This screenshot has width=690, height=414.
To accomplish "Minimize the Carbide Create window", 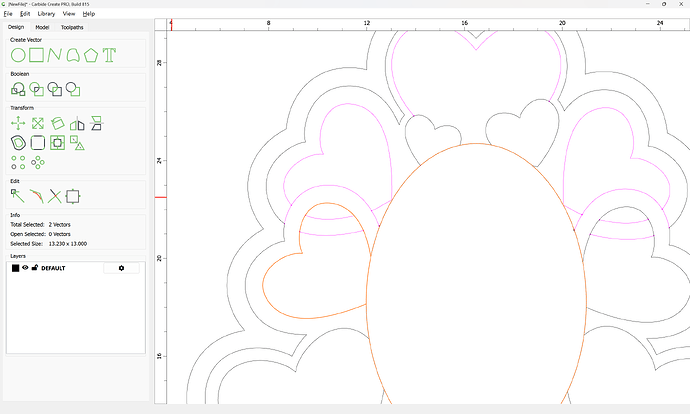I will click(648, 4).
